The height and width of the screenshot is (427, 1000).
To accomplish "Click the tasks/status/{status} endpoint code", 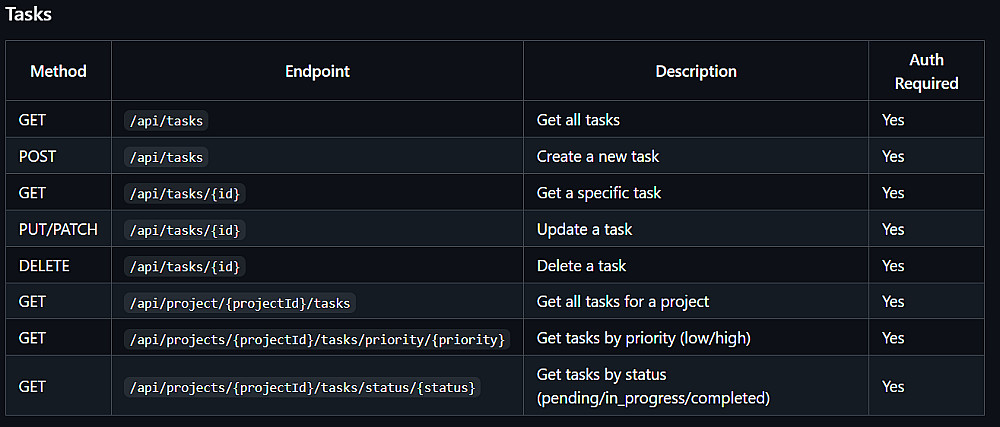I will pos(303,387).
